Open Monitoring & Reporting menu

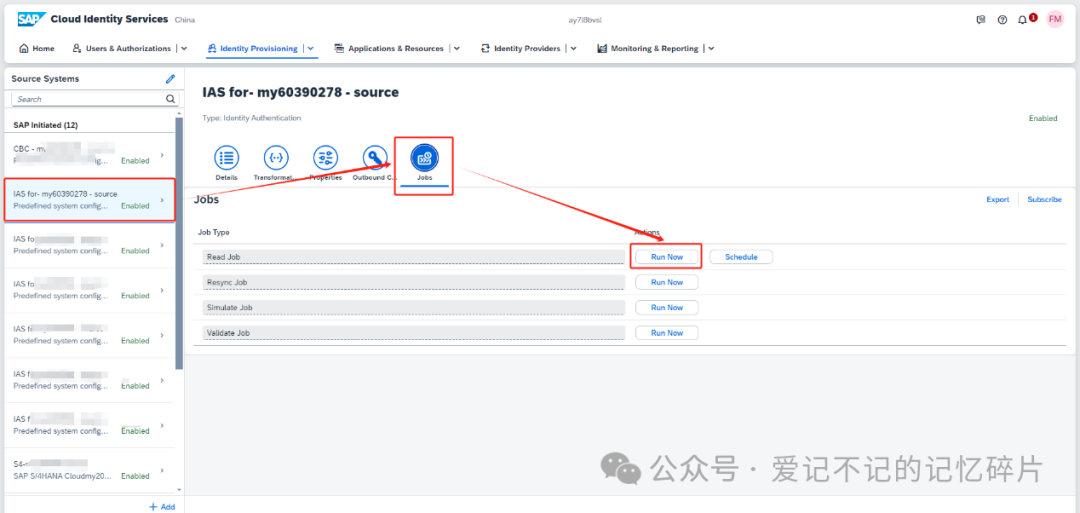pos(647,49)
